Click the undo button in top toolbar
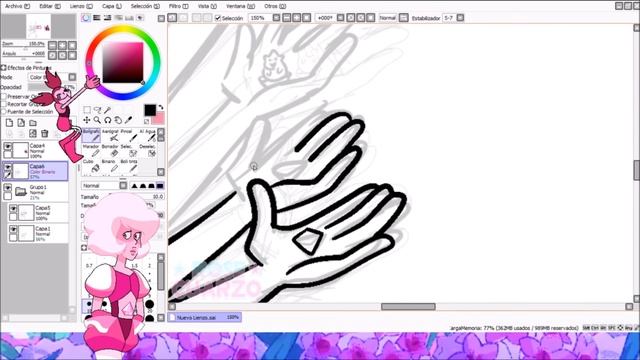This screenshot has height=360, width=640. pyautogui.click(x=172, y=18)
